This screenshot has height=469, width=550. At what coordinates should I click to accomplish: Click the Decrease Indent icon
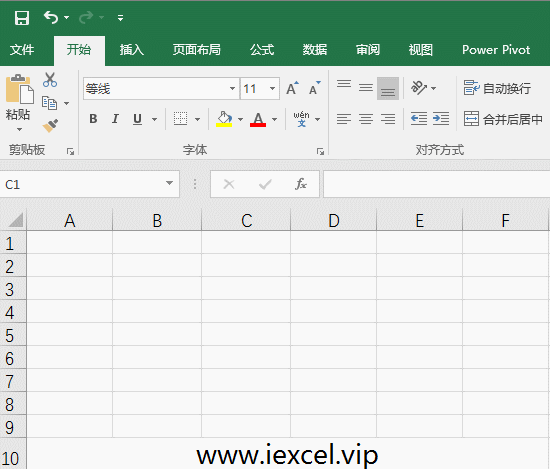click(x=419, y=119)
